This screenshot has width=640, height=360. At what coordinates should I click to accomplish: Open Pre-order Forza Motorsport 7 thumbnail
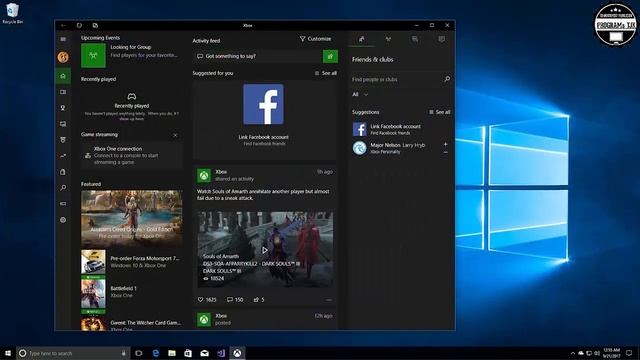pyautogui.click(x=93, y=262)
